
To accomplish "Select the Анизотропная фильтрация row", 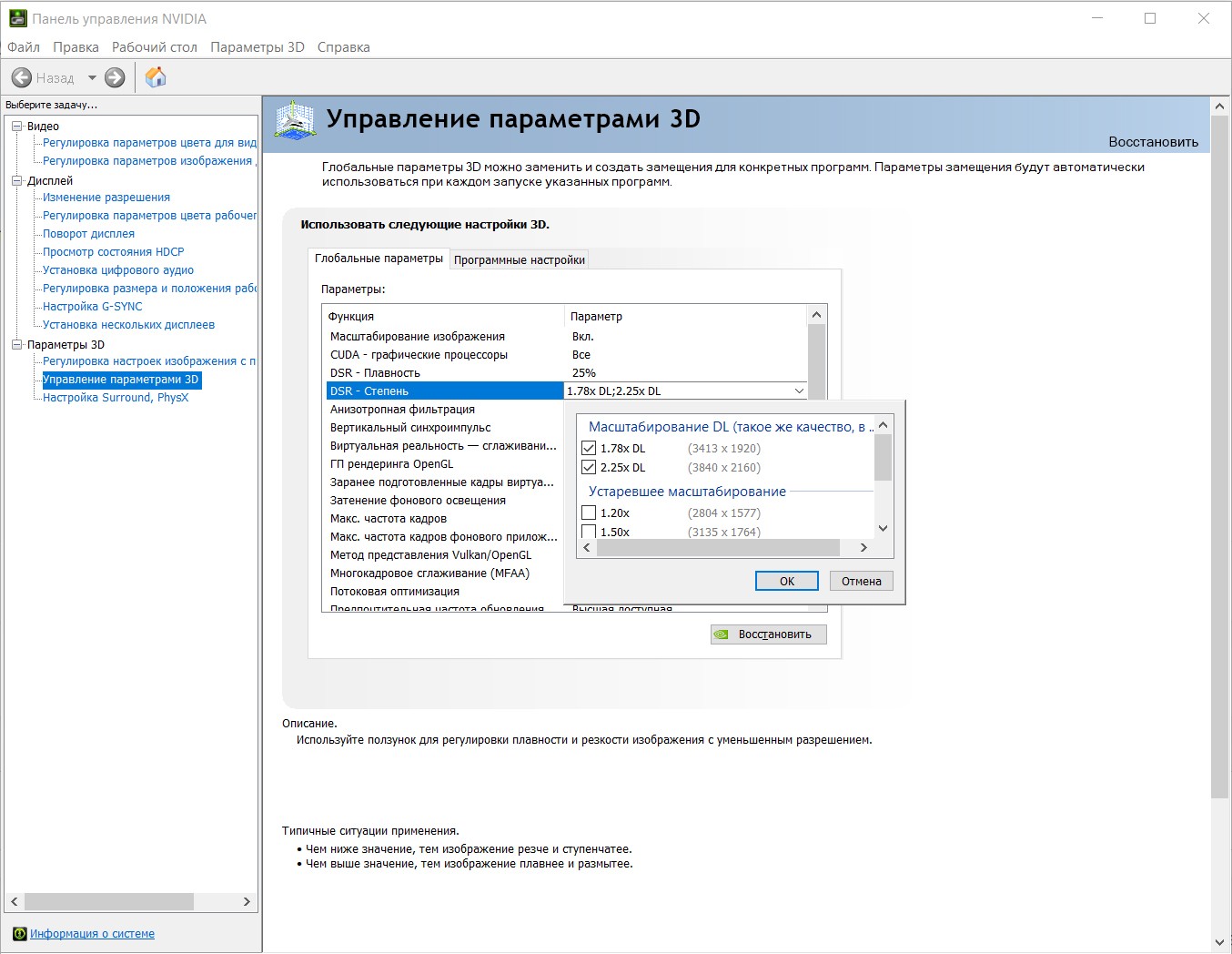I will pos(444,410).
